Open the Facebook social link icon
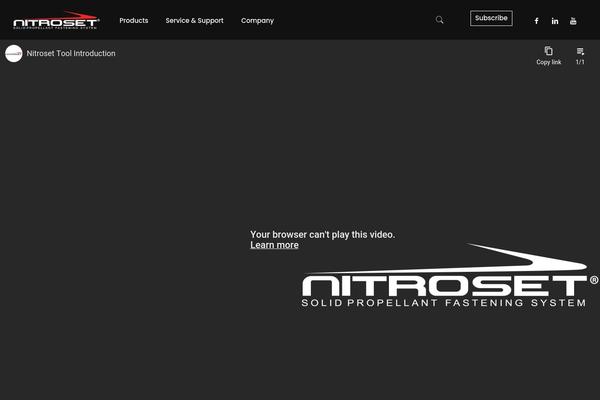Viewport: 600px width, 400px height. (x=536, y=21)
